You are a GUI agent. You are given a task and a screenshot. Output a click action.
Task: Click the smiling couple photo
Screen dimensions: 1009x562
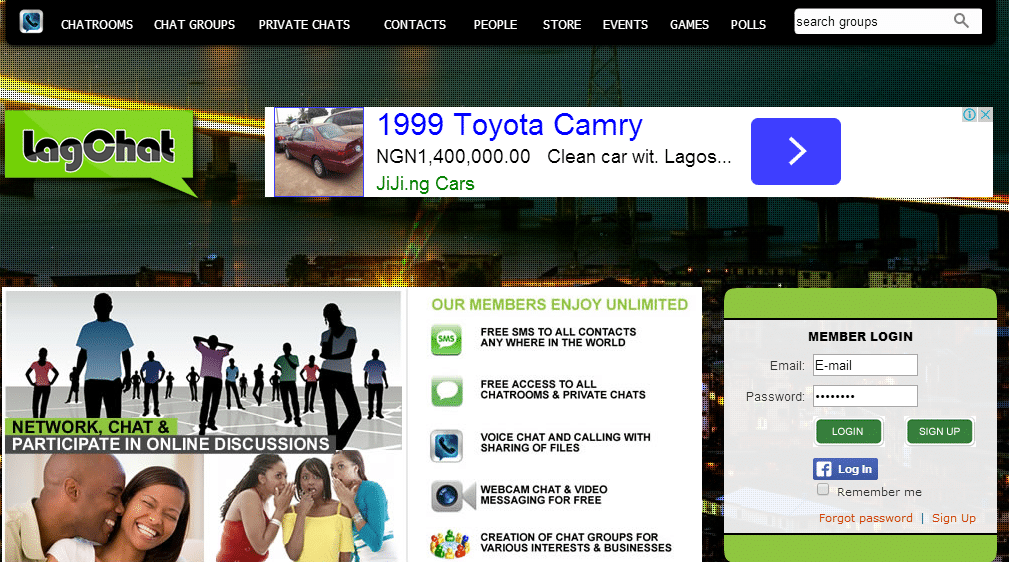pyautogui.click(x=106, y=507)
